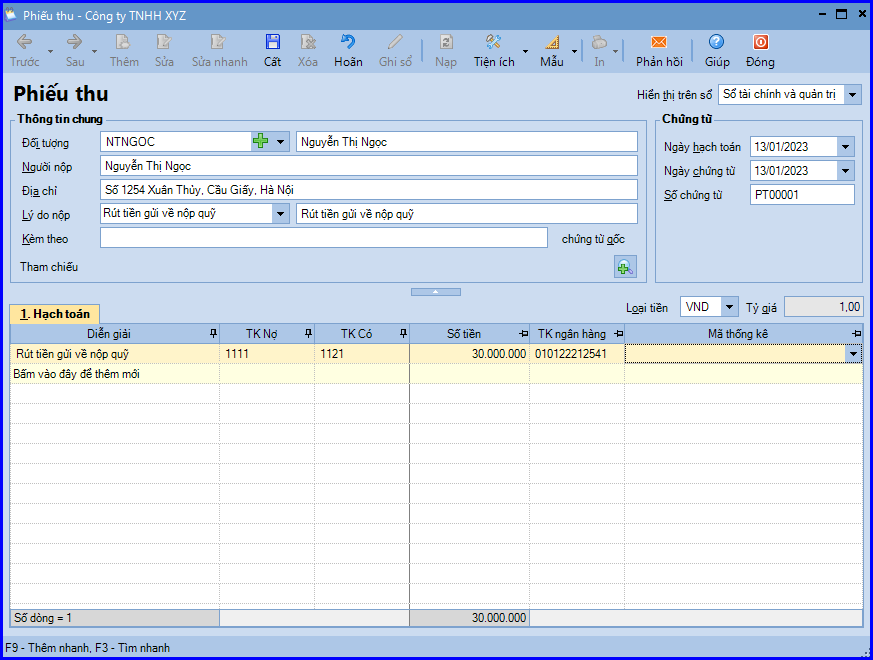The height and width of the screenshot is (660, 873).
Task: Open the Đối tượng dropdown list
Action: (280, 141)
